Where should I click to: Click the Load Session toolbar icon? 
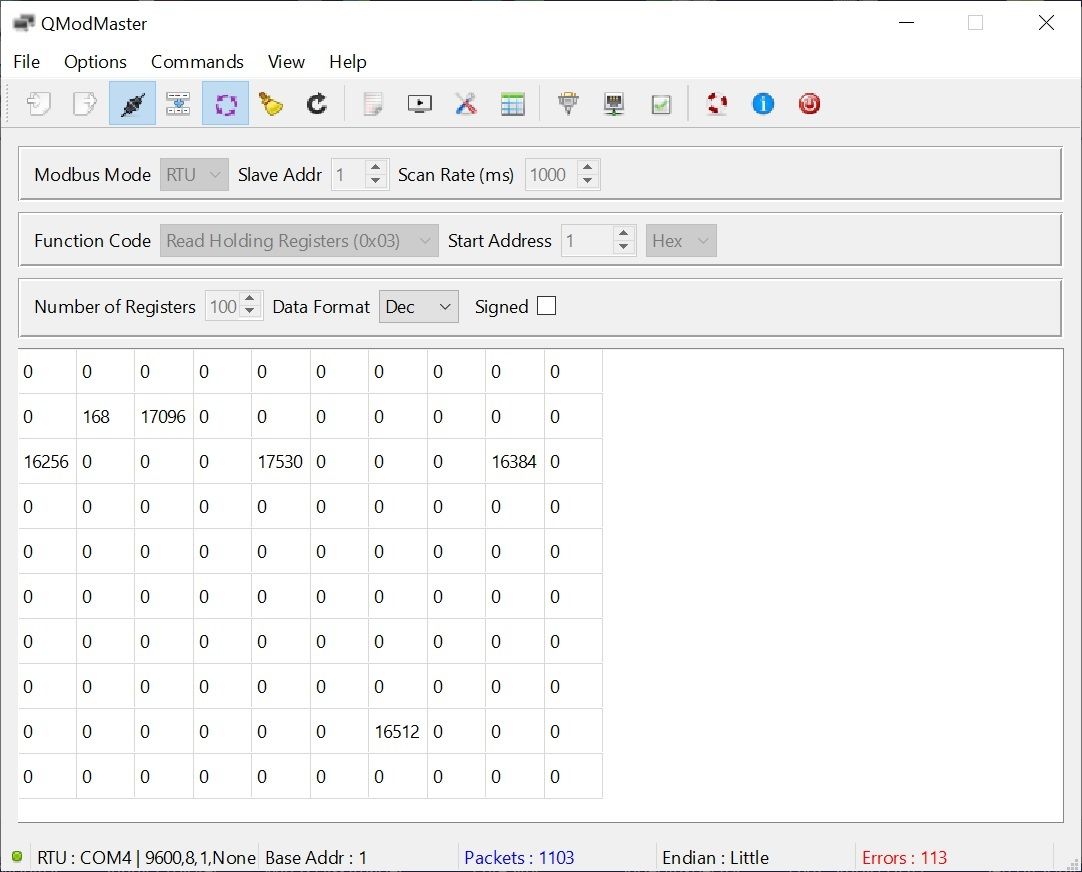pyautogui.click(x=39, y=103)
